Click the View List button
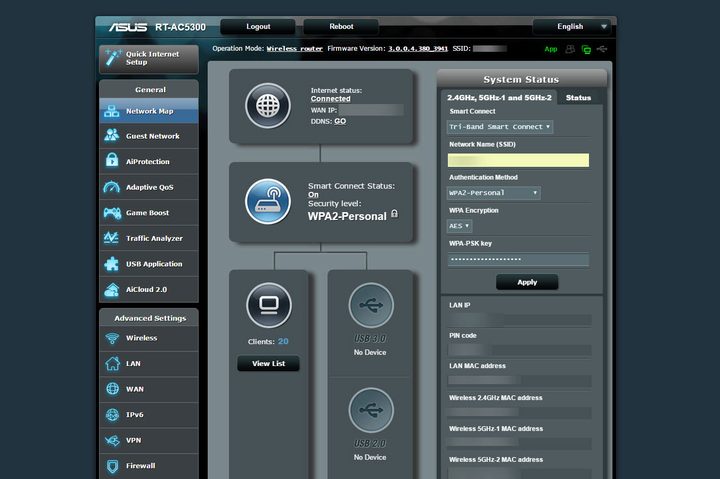This screenshot has height=479, width=720. point(269,363)
